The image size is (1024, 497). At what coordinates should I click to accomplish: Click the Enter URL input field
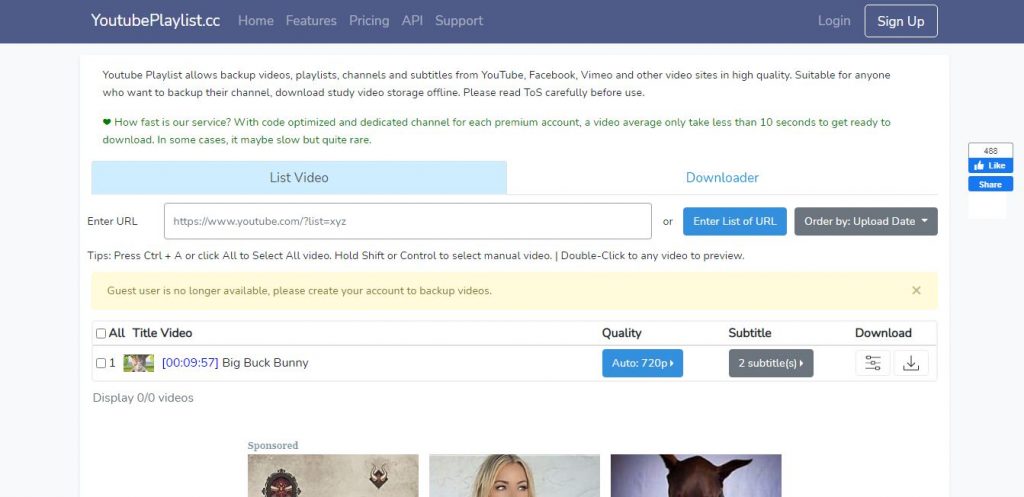pos(408,221)
